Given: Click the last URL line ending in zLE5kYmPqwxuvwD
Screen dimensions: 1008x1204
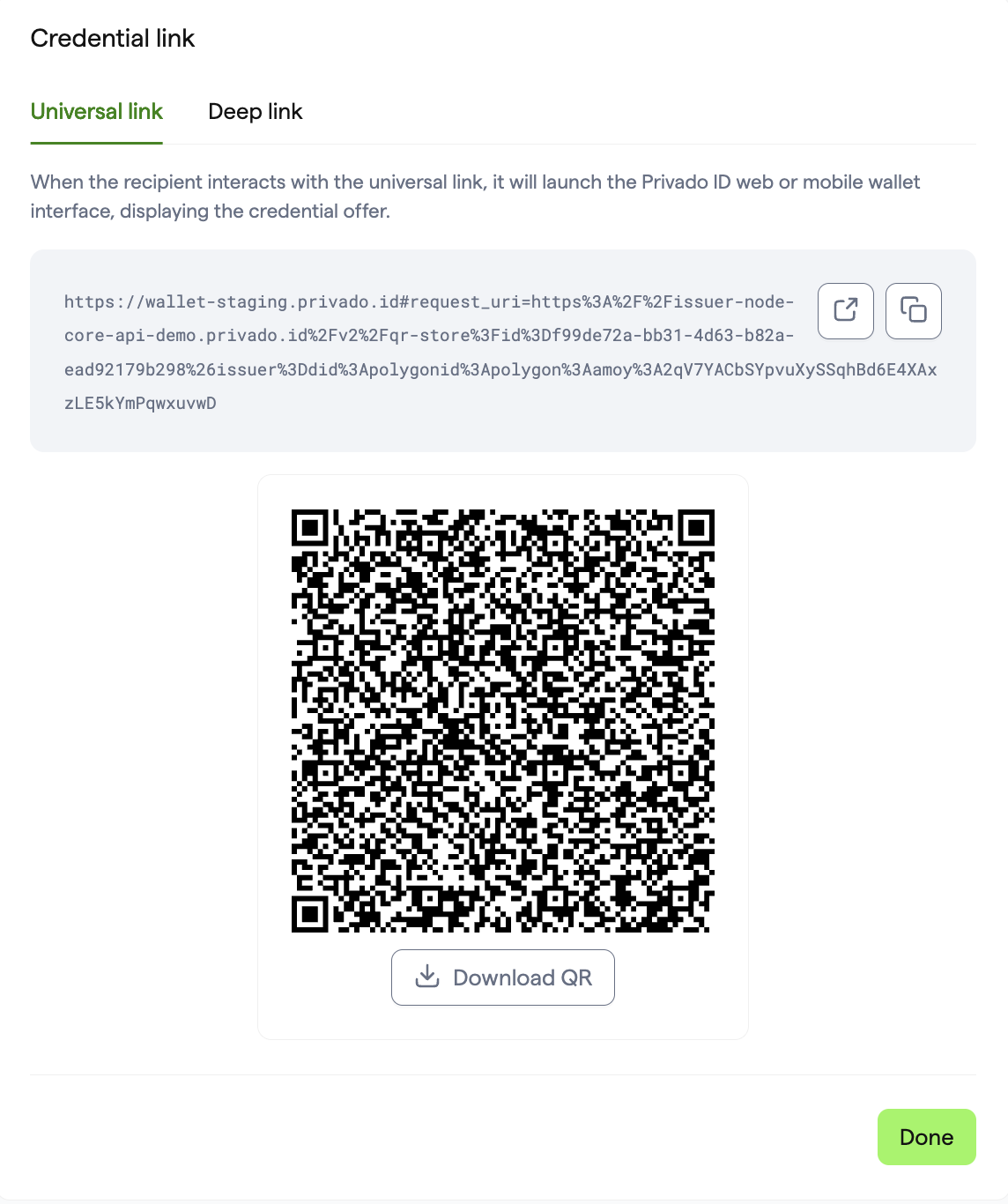Looking at the screenshot, I should pos(140,403).
